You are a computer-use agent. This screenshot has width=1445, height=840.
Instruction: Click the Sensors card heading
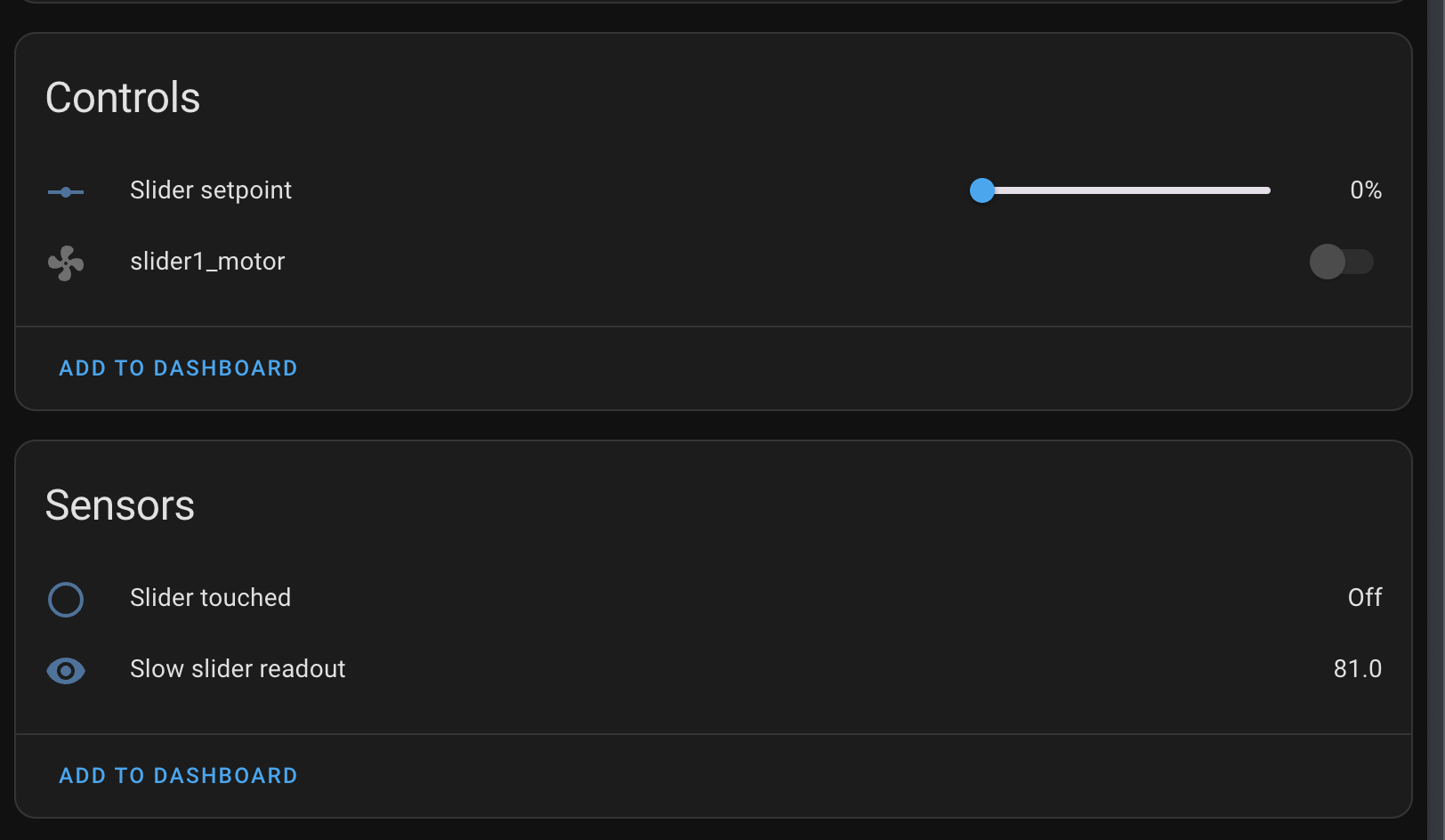[x=120, y=505]
